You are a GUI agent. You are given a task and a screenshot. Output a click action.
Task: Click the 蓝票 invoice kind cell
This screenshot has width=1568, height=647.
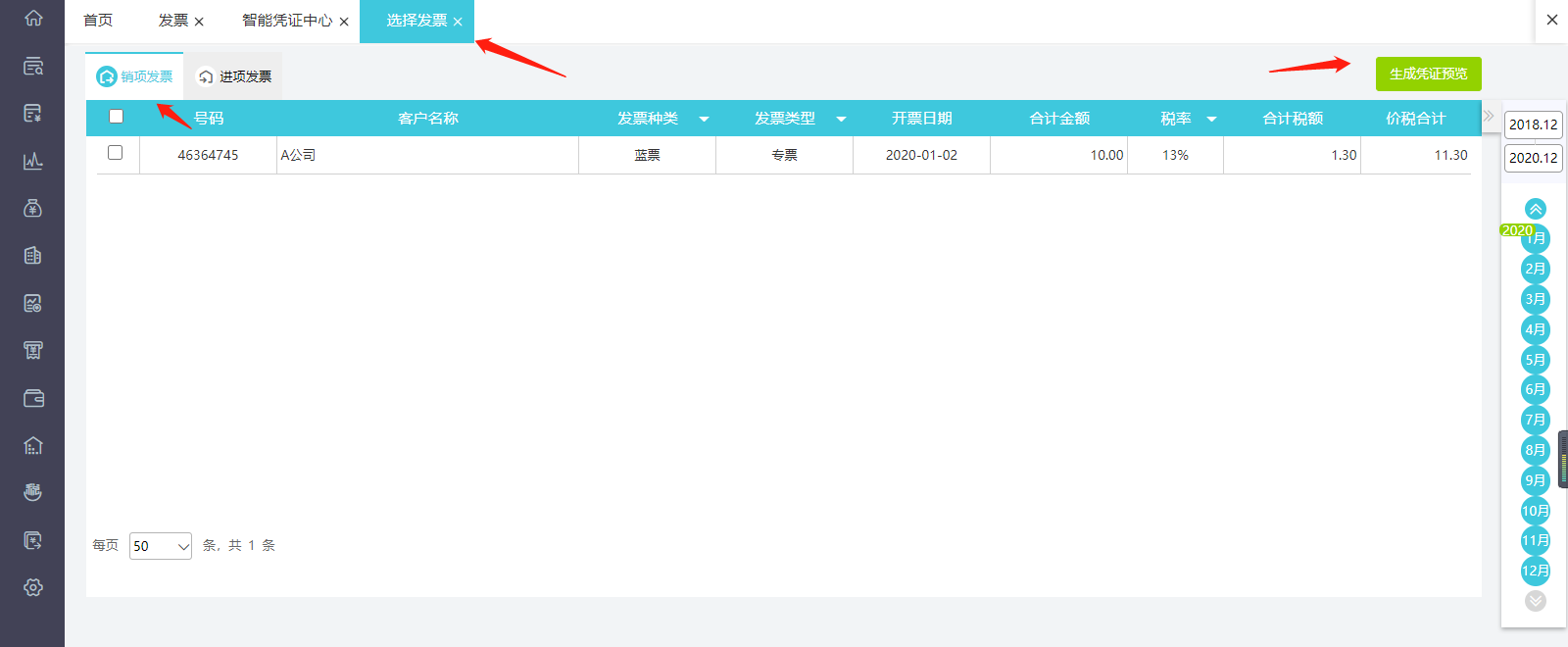click(647, 155)
